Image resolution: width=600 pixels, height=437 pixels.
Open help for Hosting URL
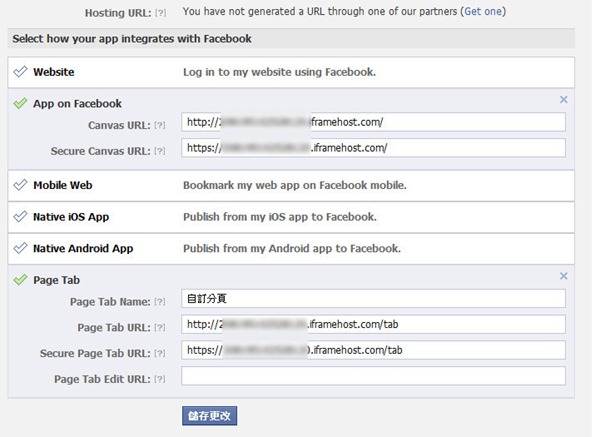161,13
